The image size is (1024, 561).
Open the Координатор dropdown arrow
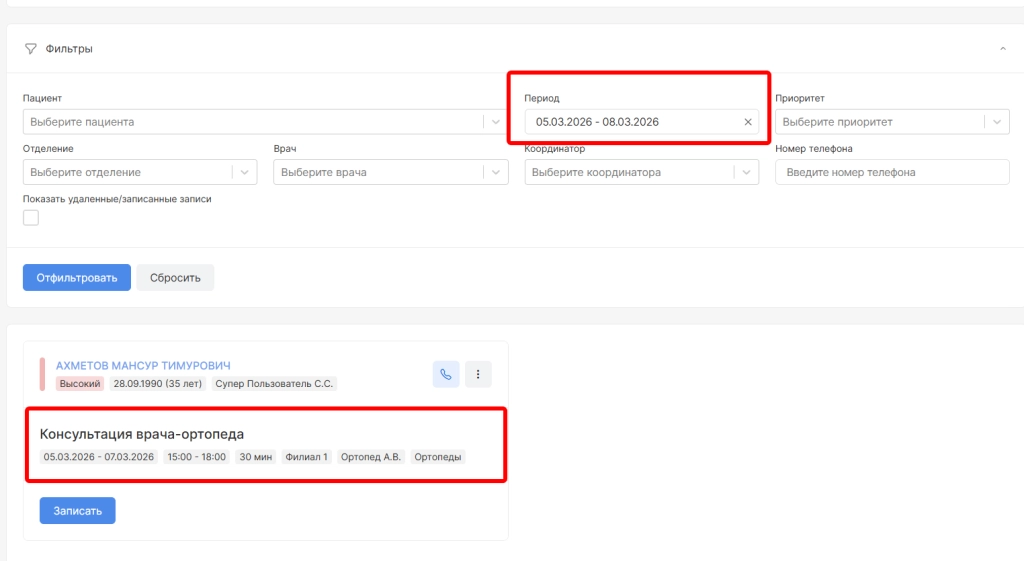click(746, 172)
